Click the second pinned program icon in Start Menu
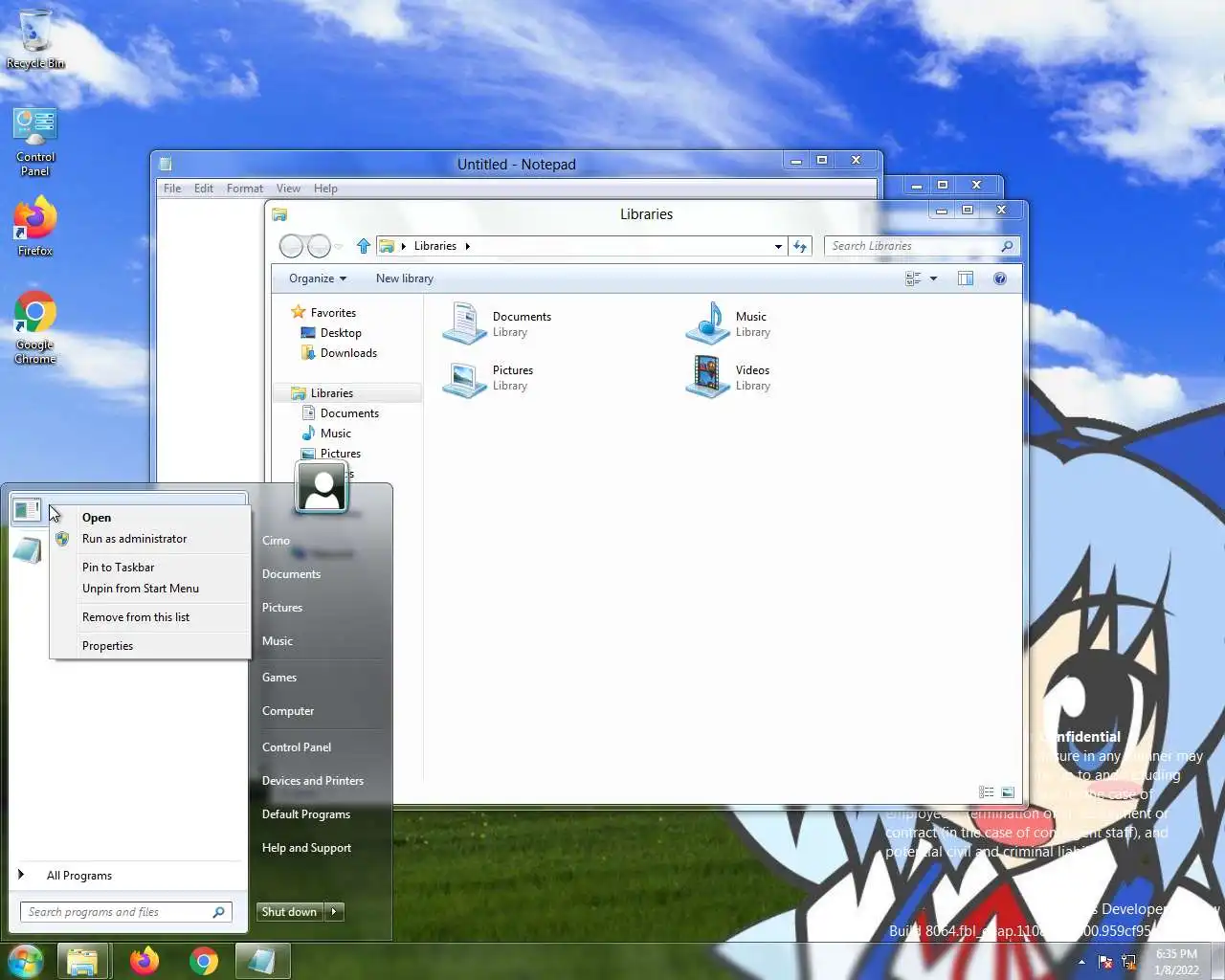 (x=27, y=550)
